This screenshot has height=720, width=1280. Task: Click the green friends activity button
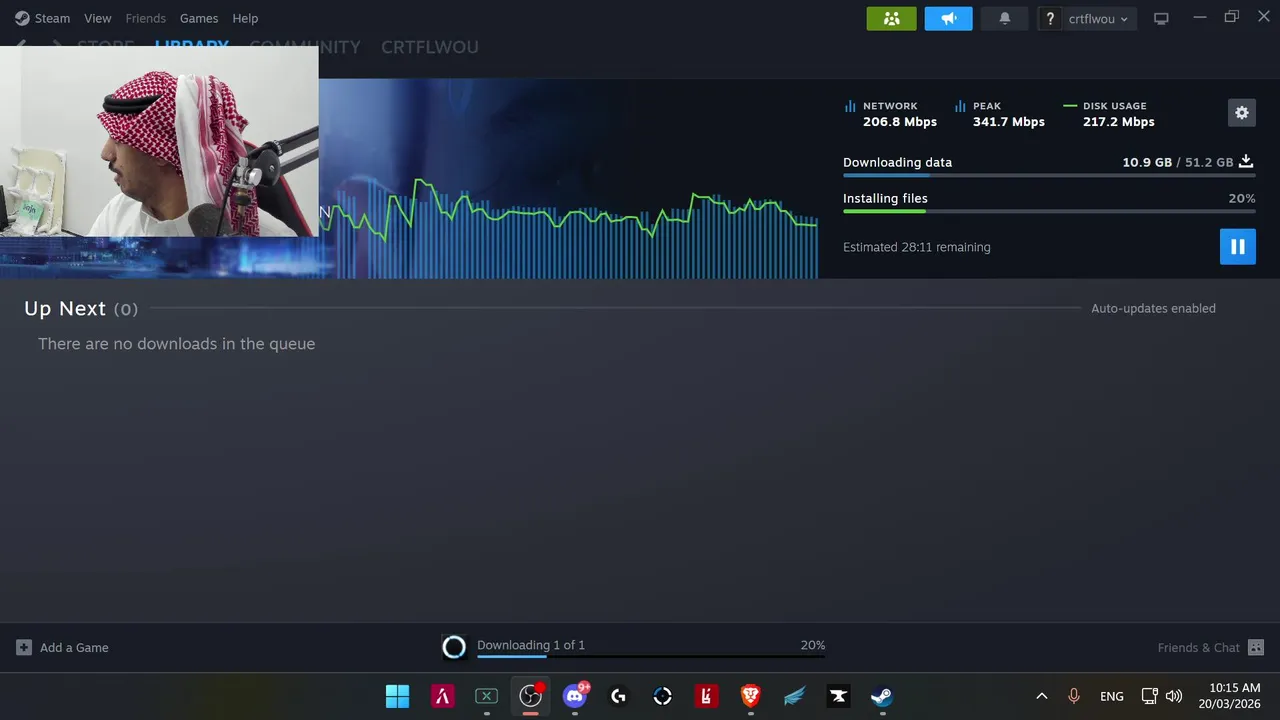(892, 18)
